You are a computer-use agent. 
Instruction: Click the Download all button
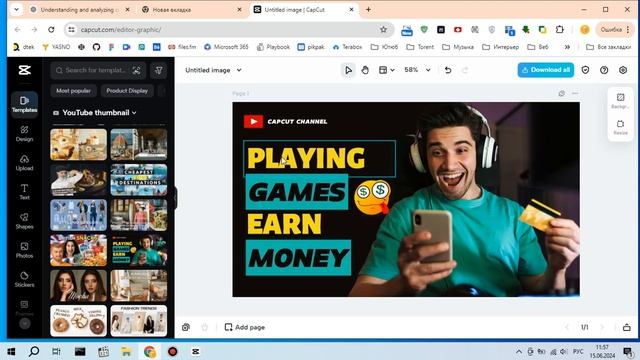pos(546,70)
